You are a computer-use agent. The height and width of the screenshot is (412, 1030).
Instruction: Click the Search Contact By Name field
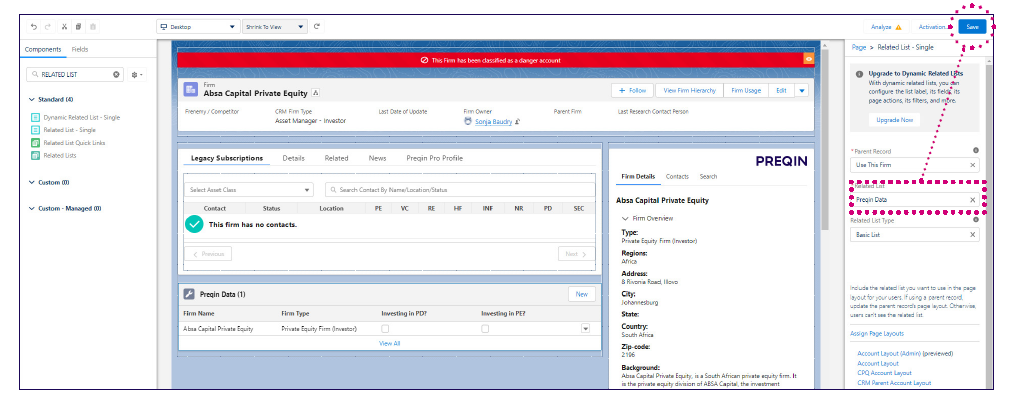click(460, 190)
